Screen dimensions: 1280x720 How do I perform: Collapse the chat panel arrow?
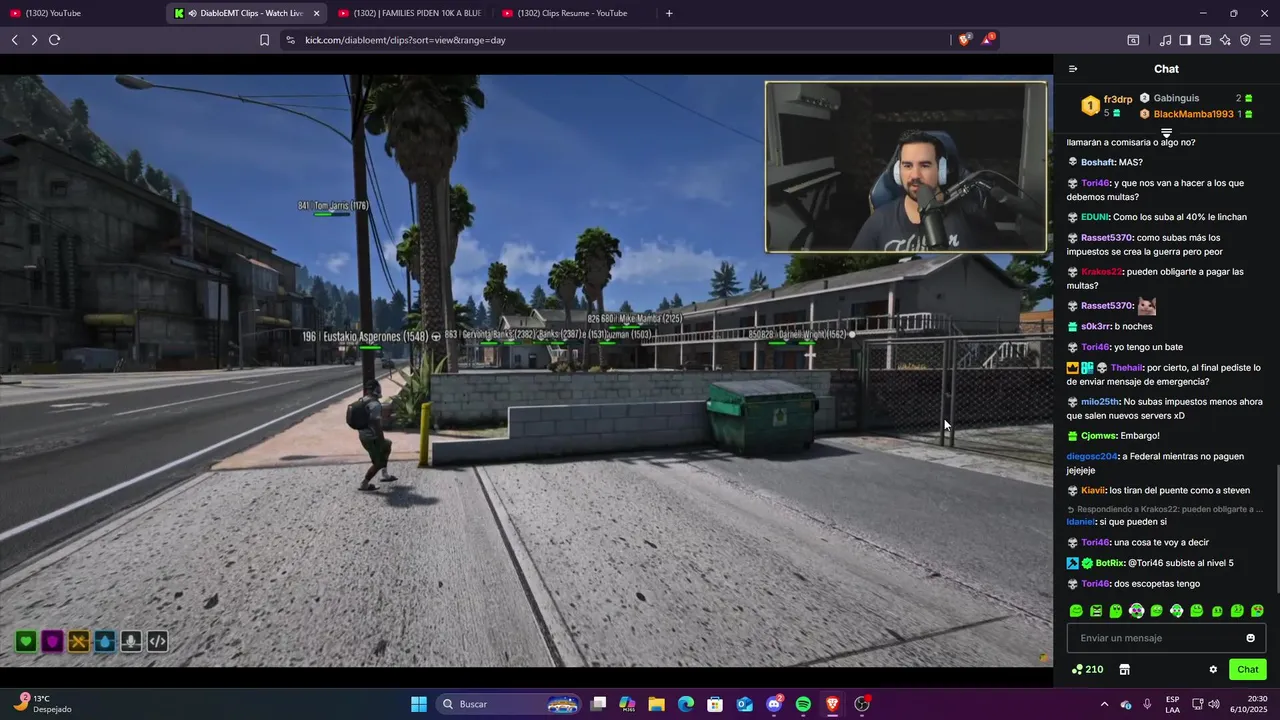point(1073,69)
